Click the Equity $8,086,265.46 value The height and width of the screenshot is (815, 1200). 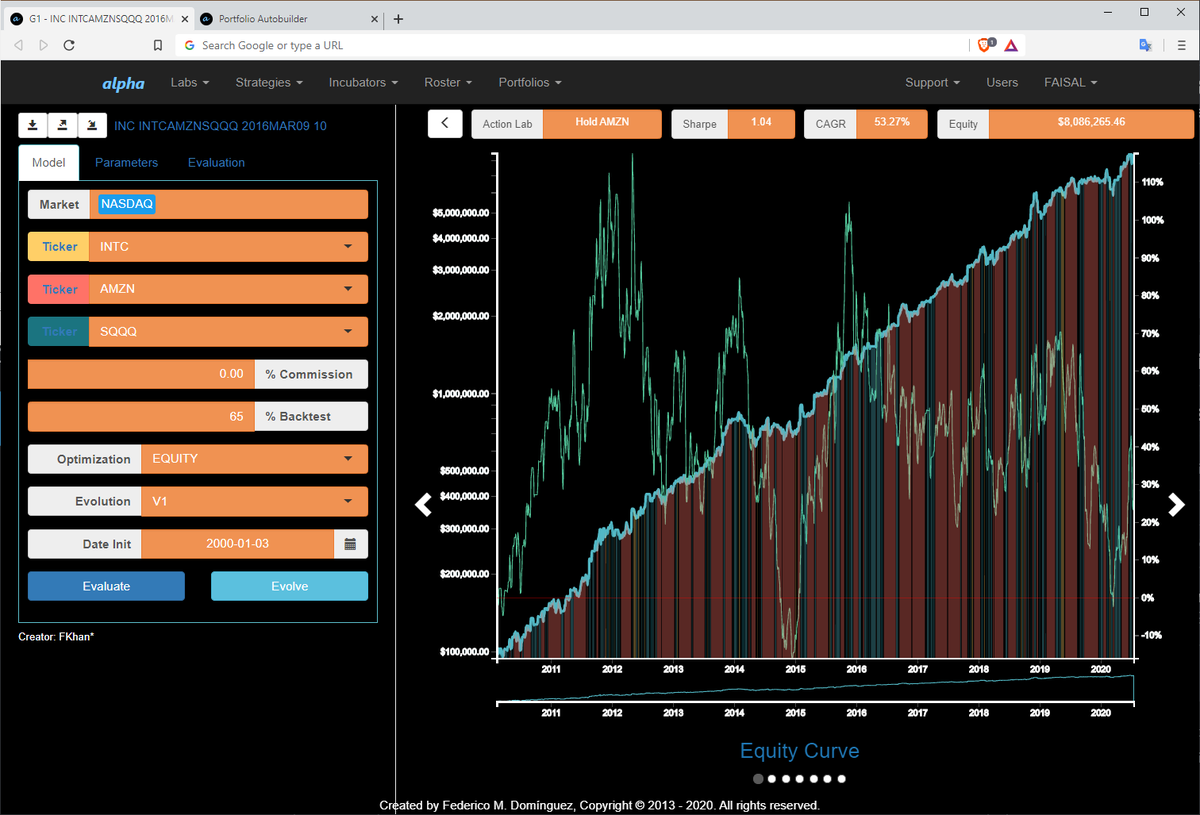point(1091,123)
